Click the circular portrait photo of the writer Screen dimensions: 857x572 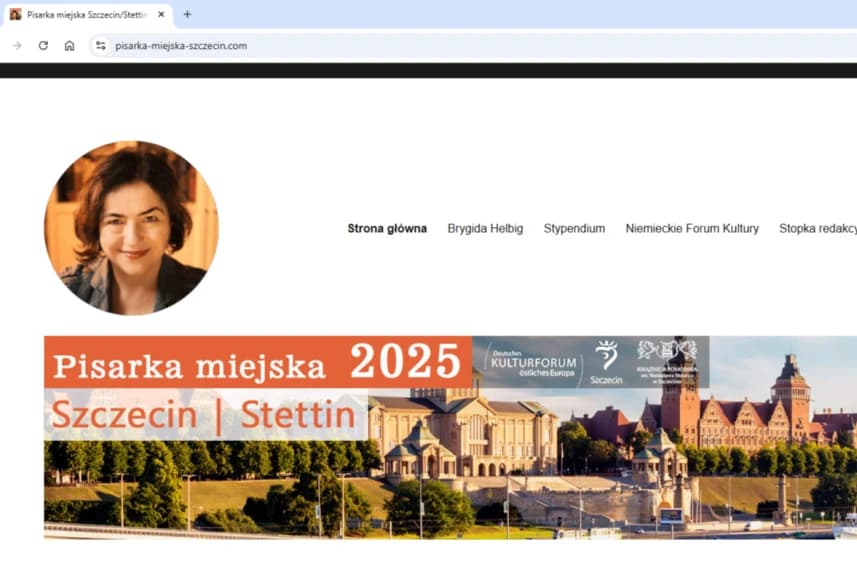click(131, 228)
